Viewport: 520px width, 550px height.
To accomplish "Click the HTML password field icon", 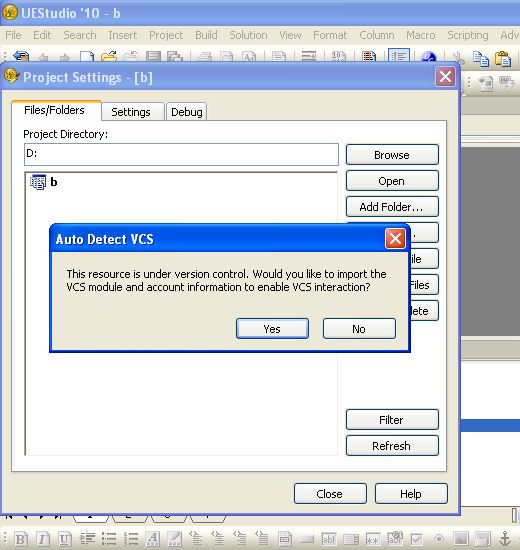I will (x=373, y=539).
